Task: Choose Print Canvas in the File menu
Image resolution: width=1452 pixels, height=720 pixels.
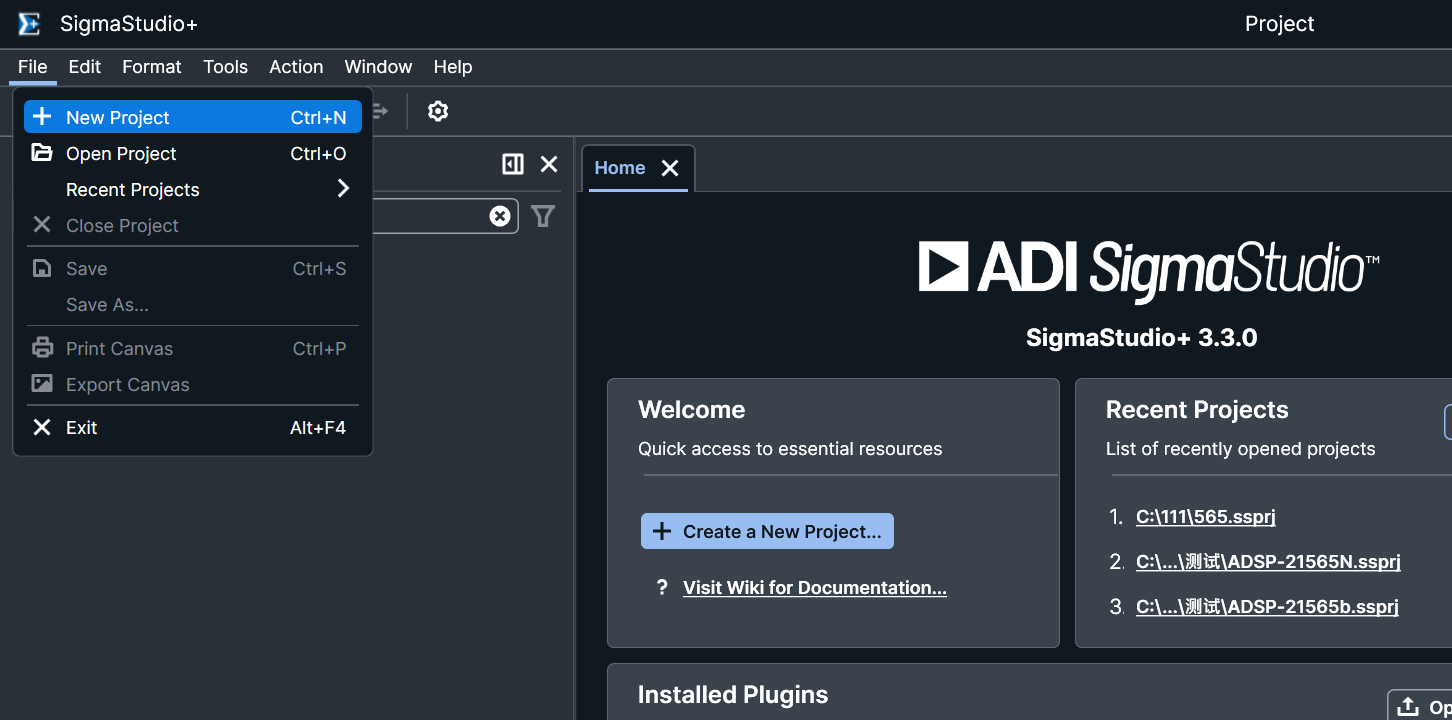Action: (x=193, y=349)
